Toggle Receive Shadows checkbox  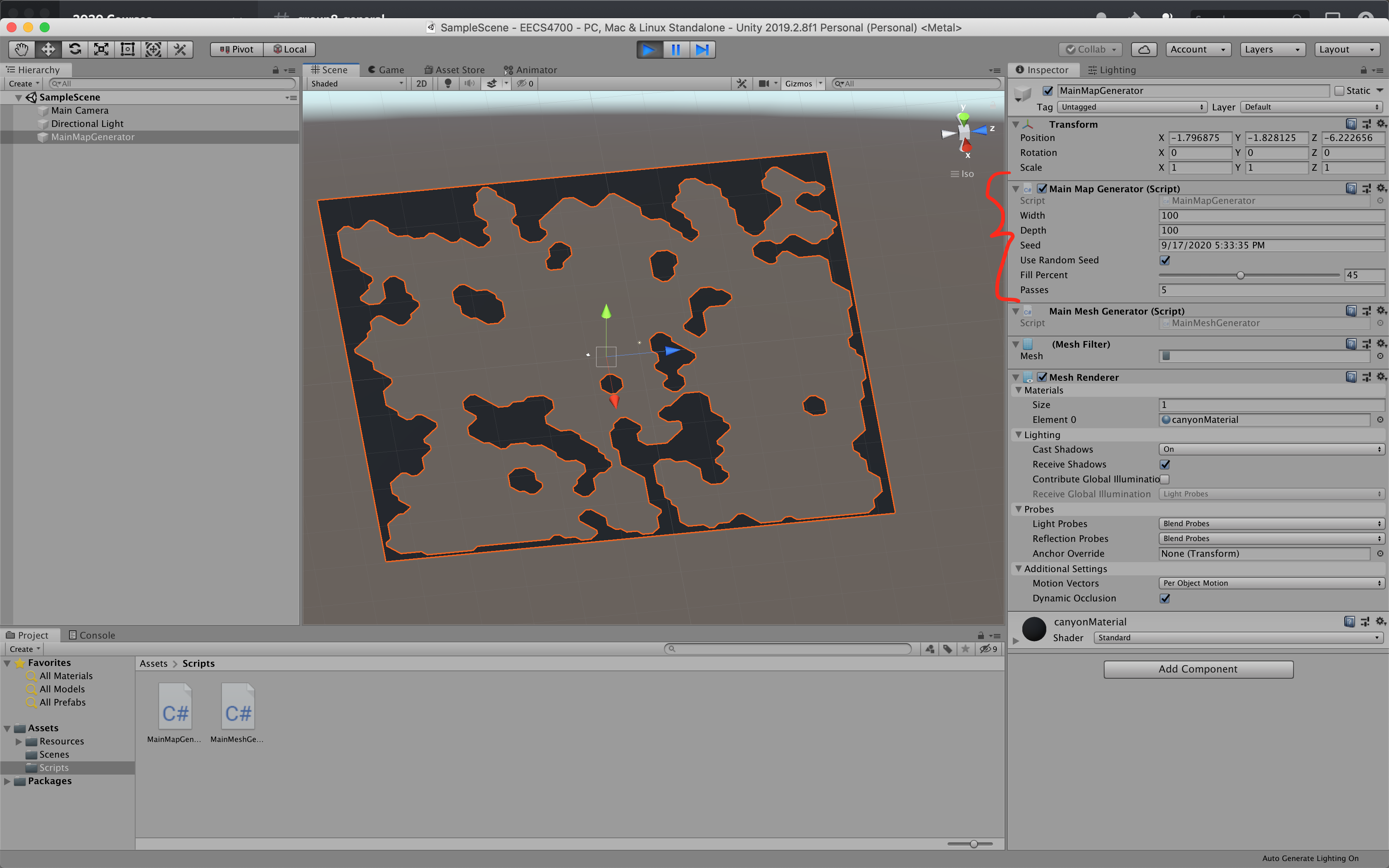pos(1165,465)
